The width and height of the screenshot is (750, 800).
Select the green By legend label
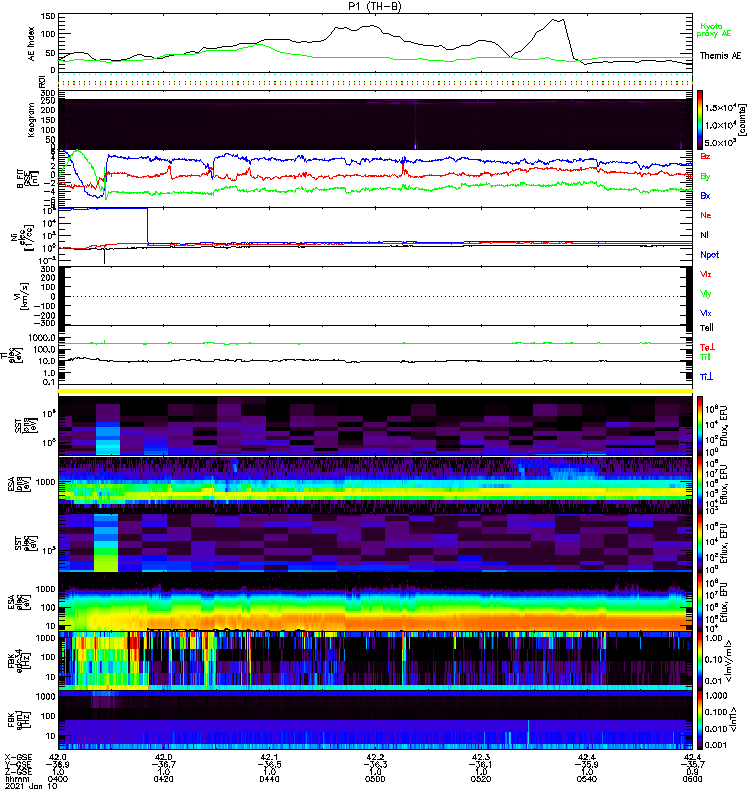point(705,176)
